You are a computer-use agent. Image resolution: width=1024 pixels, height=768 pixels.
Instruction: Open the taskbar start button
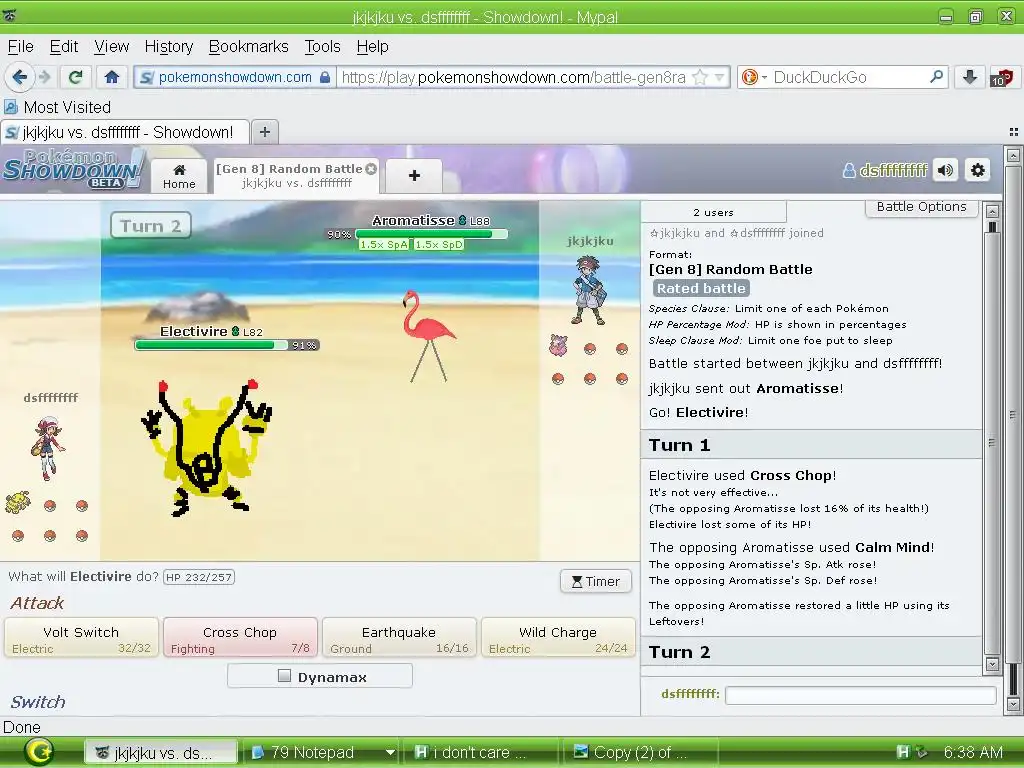tap(39, 752)
